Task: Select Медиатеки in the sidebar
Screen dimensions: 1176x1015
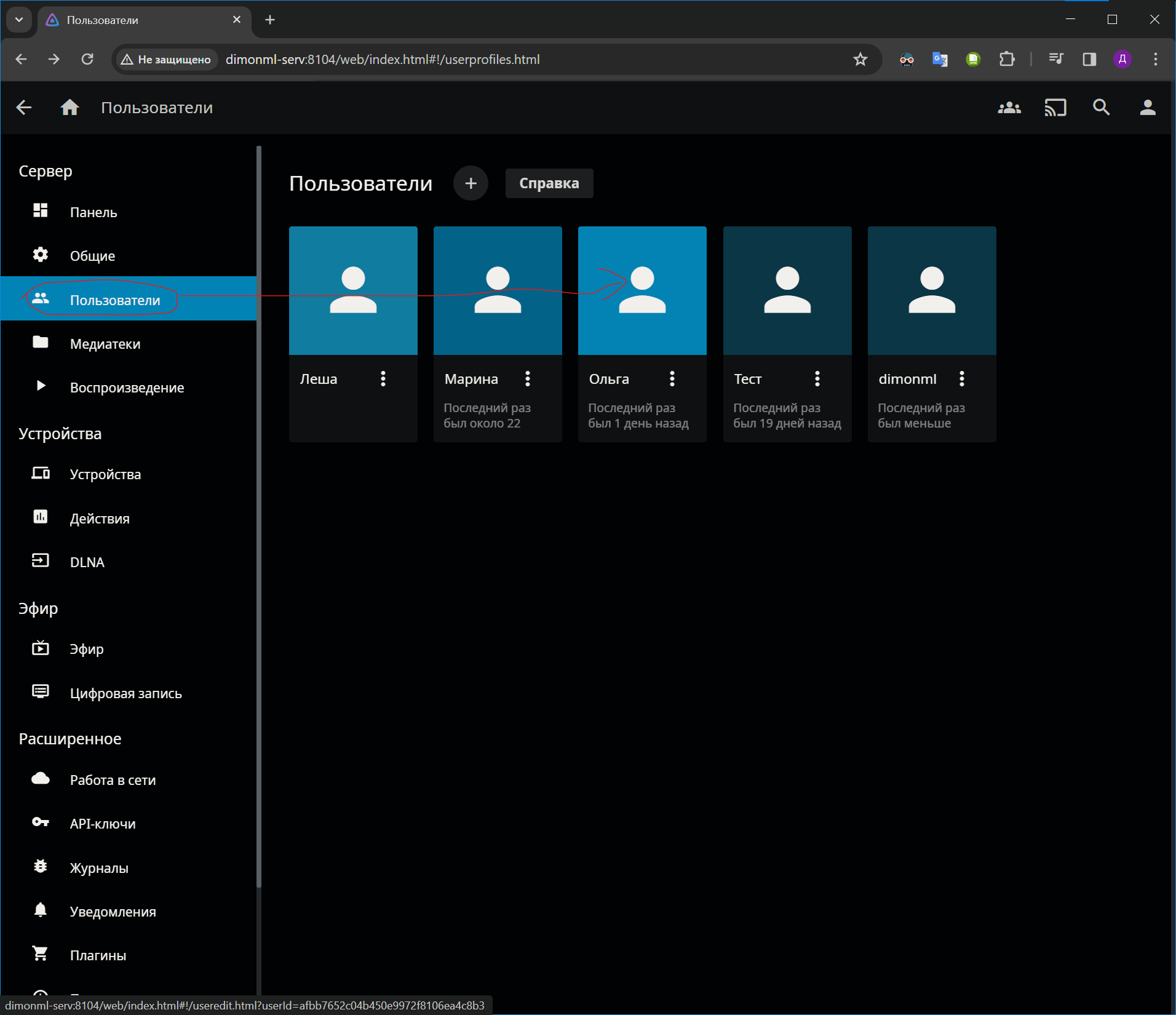Action: pos(105,344)
